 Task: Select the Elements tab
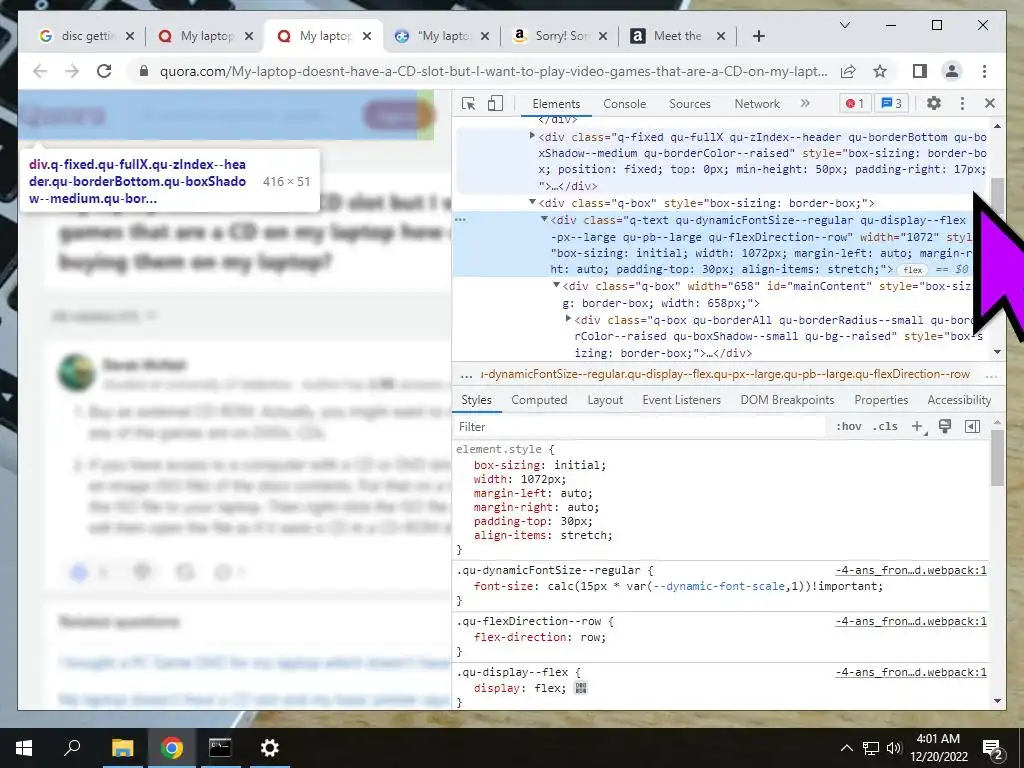pyautogui.click(x=556, y=103)
